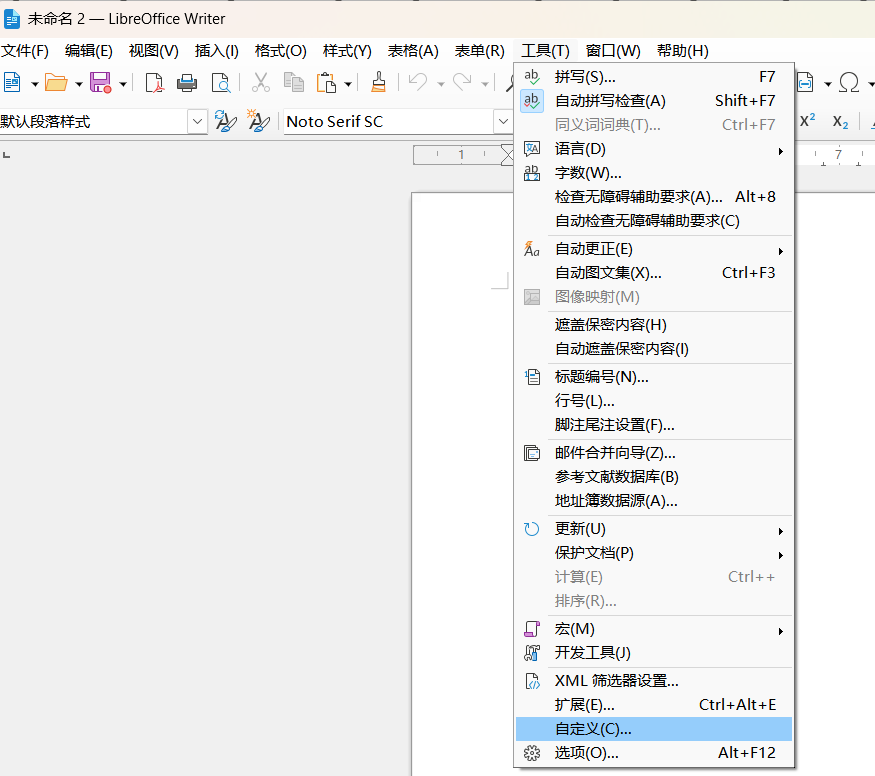Click the Print icon
The height and width of the screenshot is (776, 875).
tap(187, 83)
